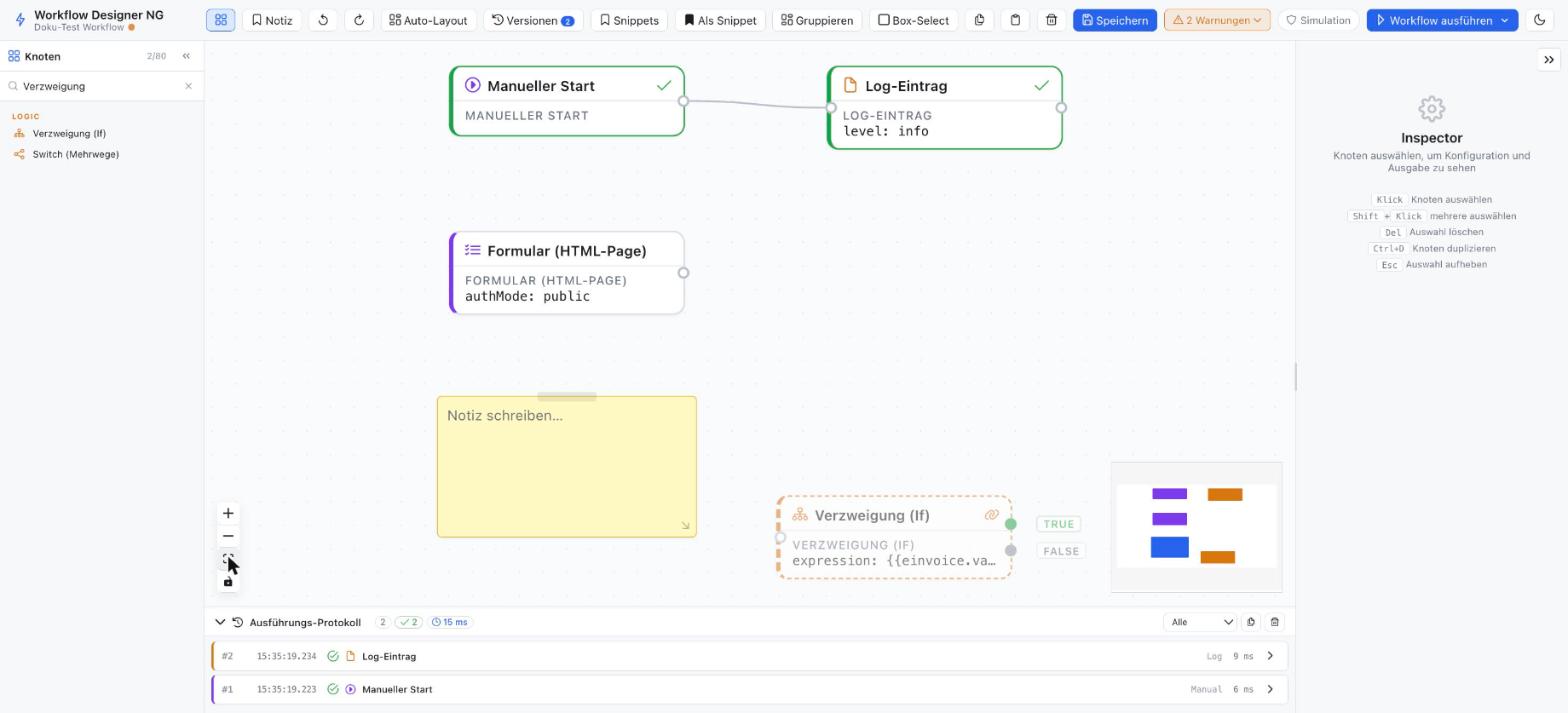Click the Verzweigung node input port

pos(780,537)
